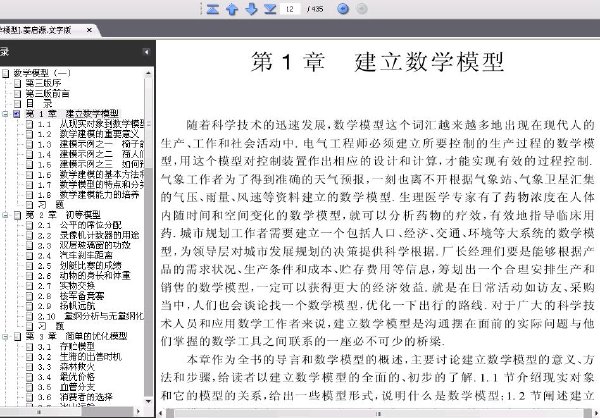Open bookmark 2.3 双层玻璃窗的功效
600x418 pixels.
(84, 245)
